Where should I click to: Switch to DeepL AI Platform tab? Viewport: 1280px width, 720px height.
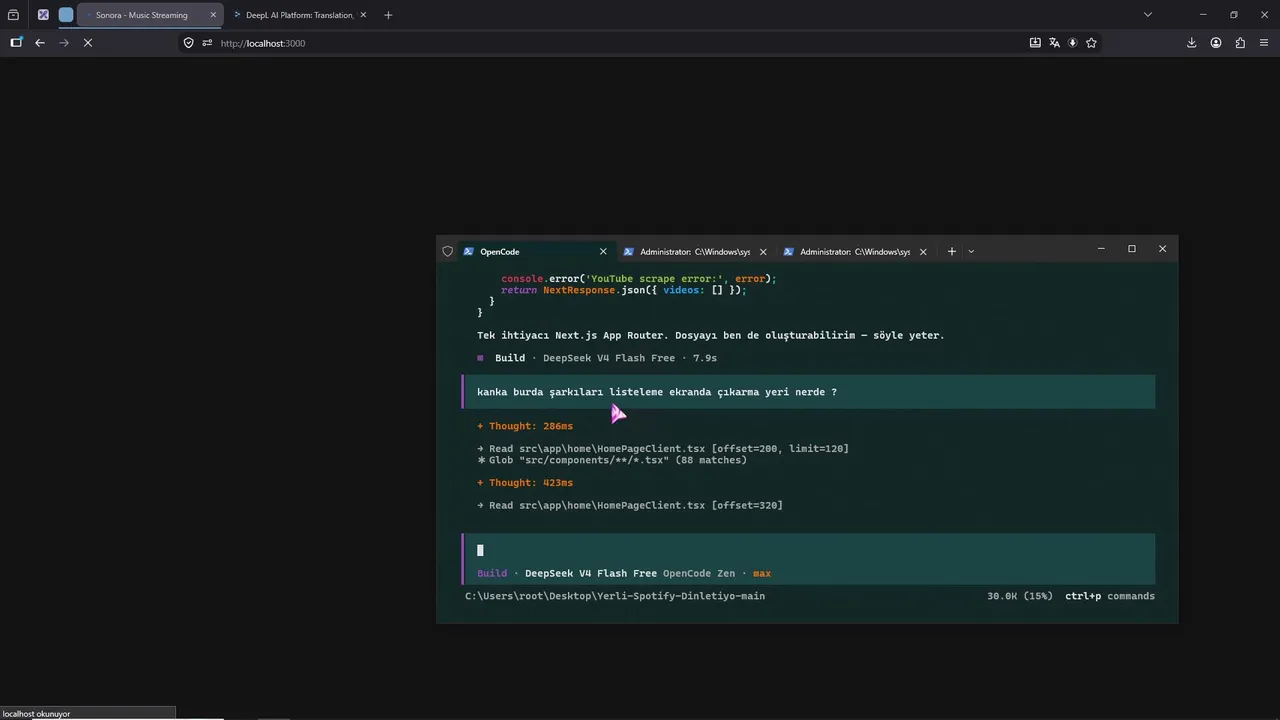pos(299,15)
